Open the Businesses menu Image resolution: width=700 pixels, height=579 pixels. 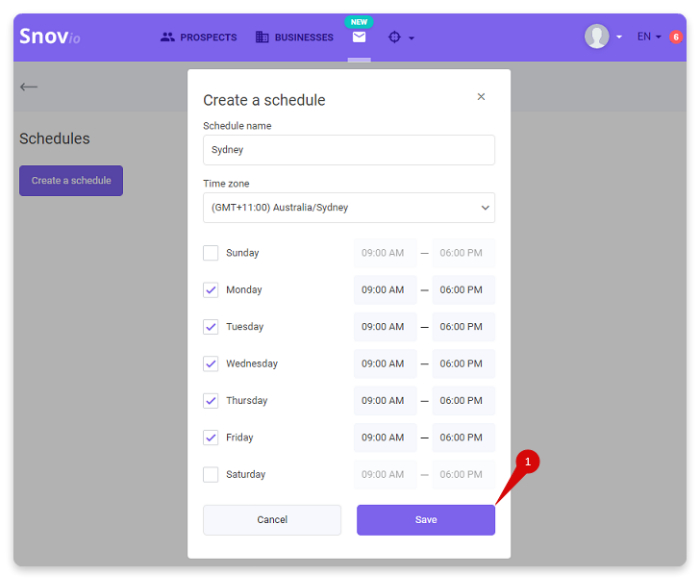(x=295, y=37)
